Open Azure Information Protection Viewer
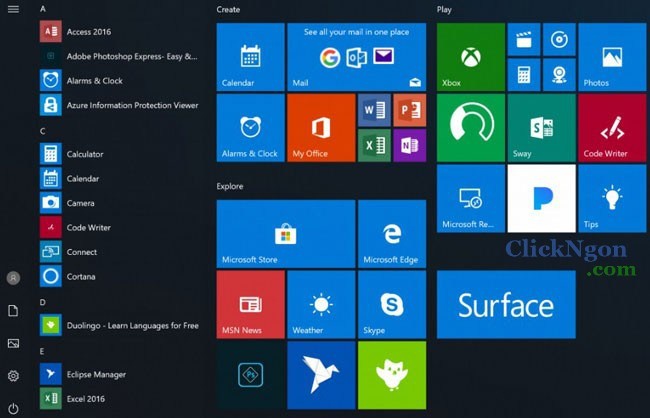The width and height of the screenshot is (650, 418). (120, 105)
